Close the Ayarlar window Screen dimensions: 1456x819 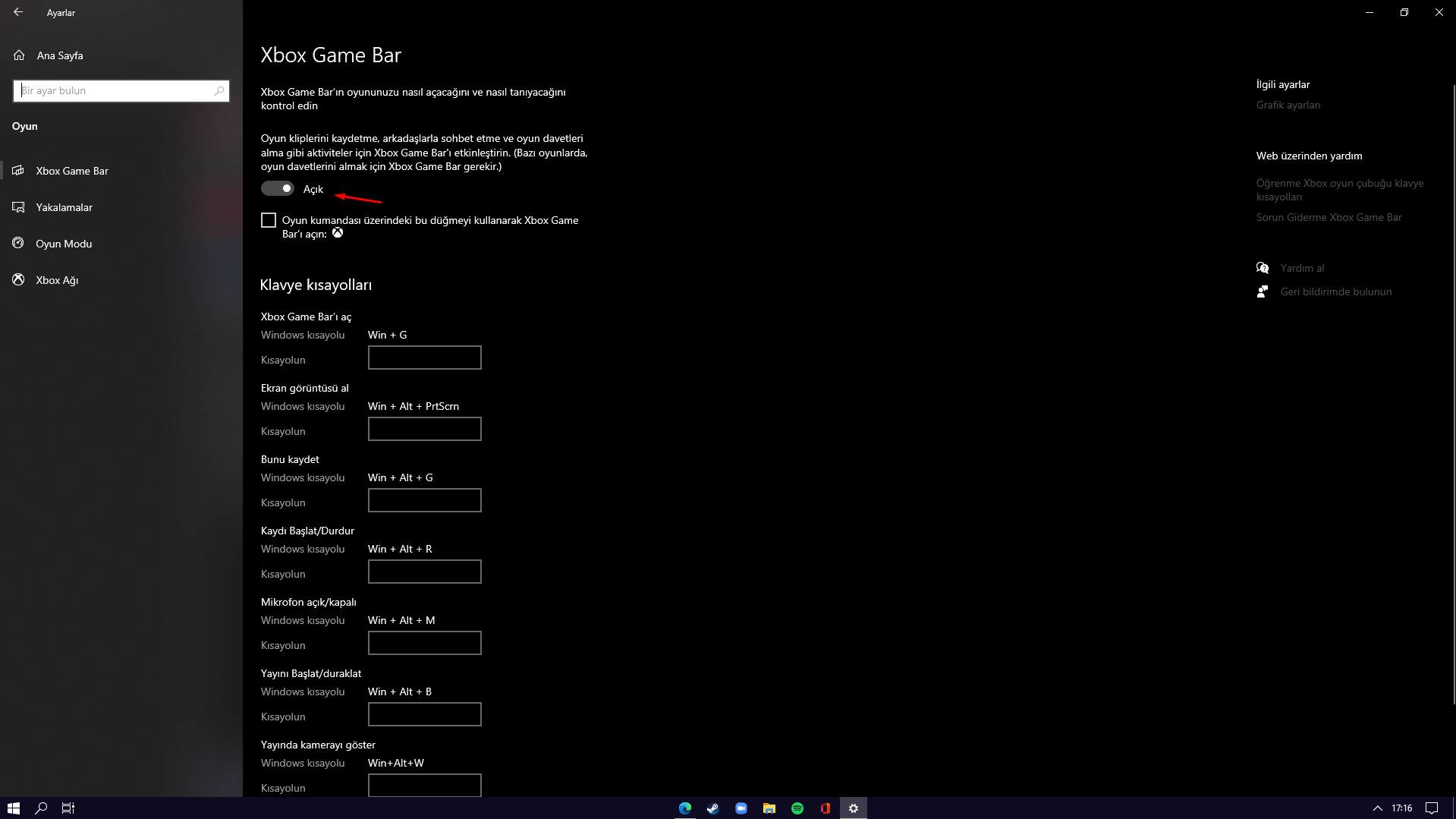pyautogui.click(x=1439, y=12)
